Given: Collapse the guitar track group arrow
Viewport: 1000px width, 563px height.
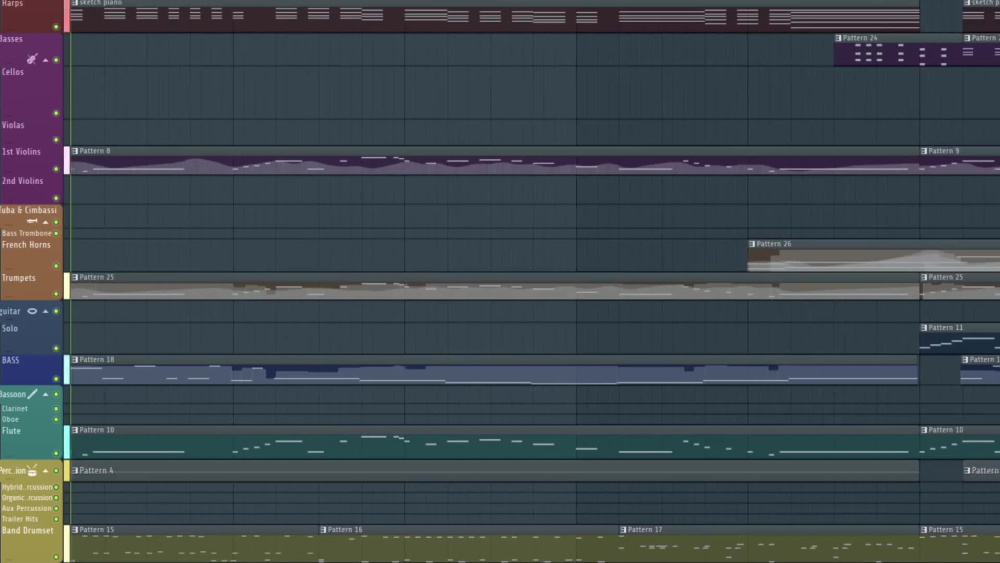Looking at the screenshot, I should pyautogui.click(x=45, y=311).
